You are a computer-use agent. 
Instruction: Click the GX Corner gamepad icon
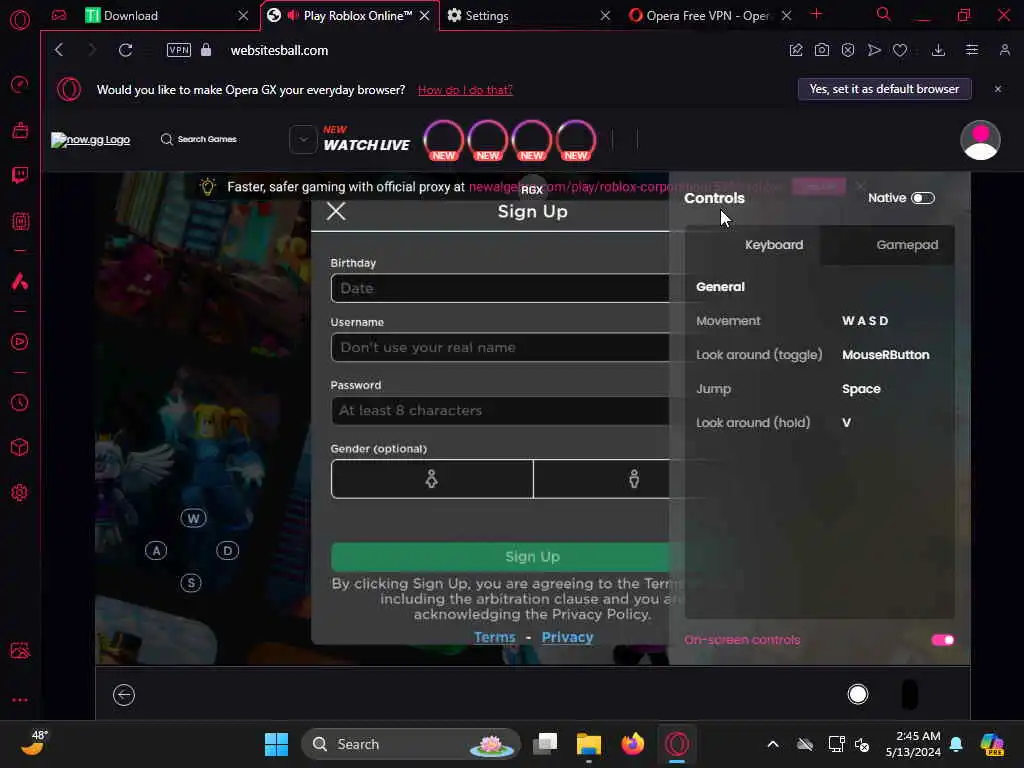click(x=59, y=15)
